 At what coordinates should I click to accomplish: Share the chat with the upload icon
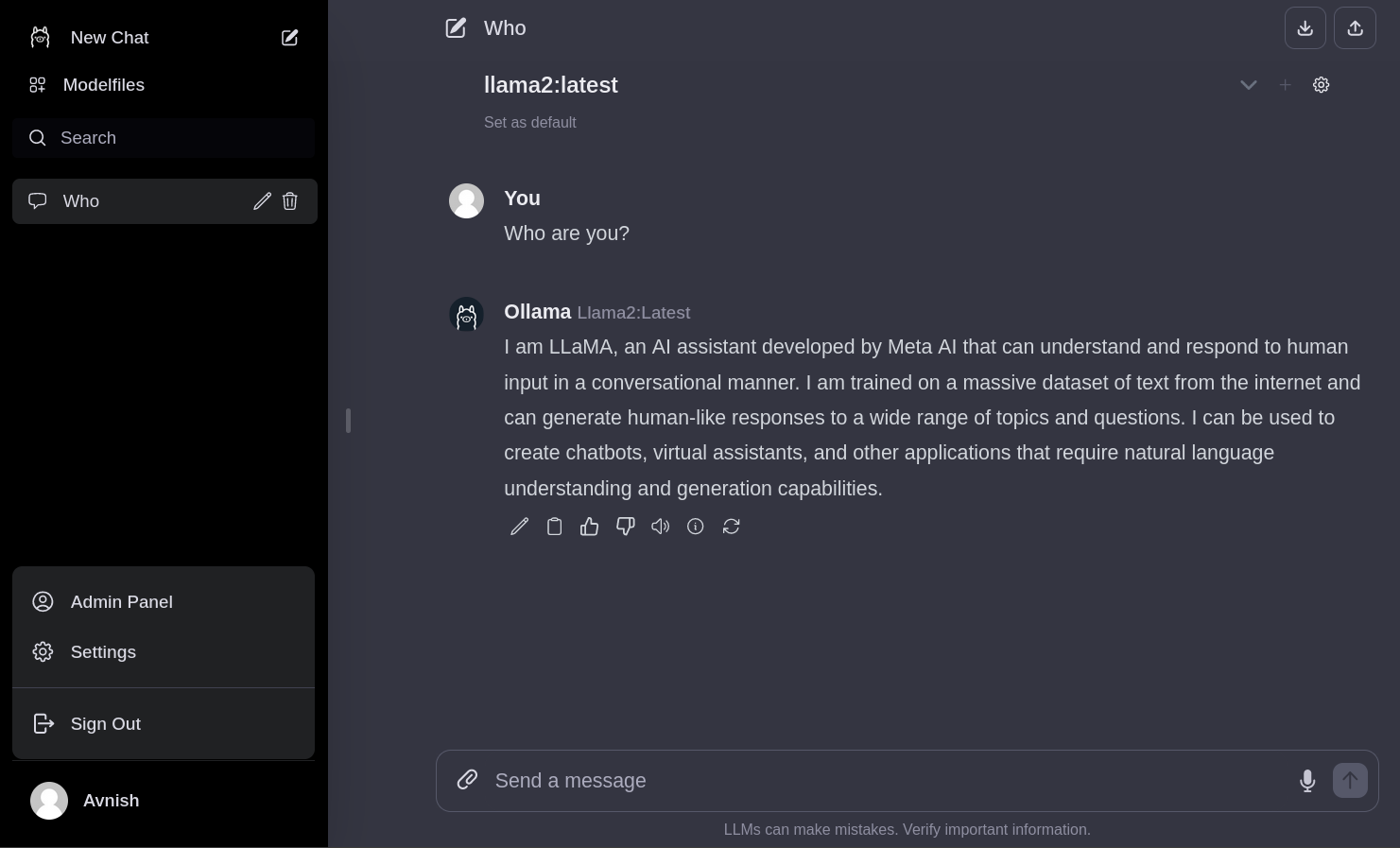coord(1355,28)
